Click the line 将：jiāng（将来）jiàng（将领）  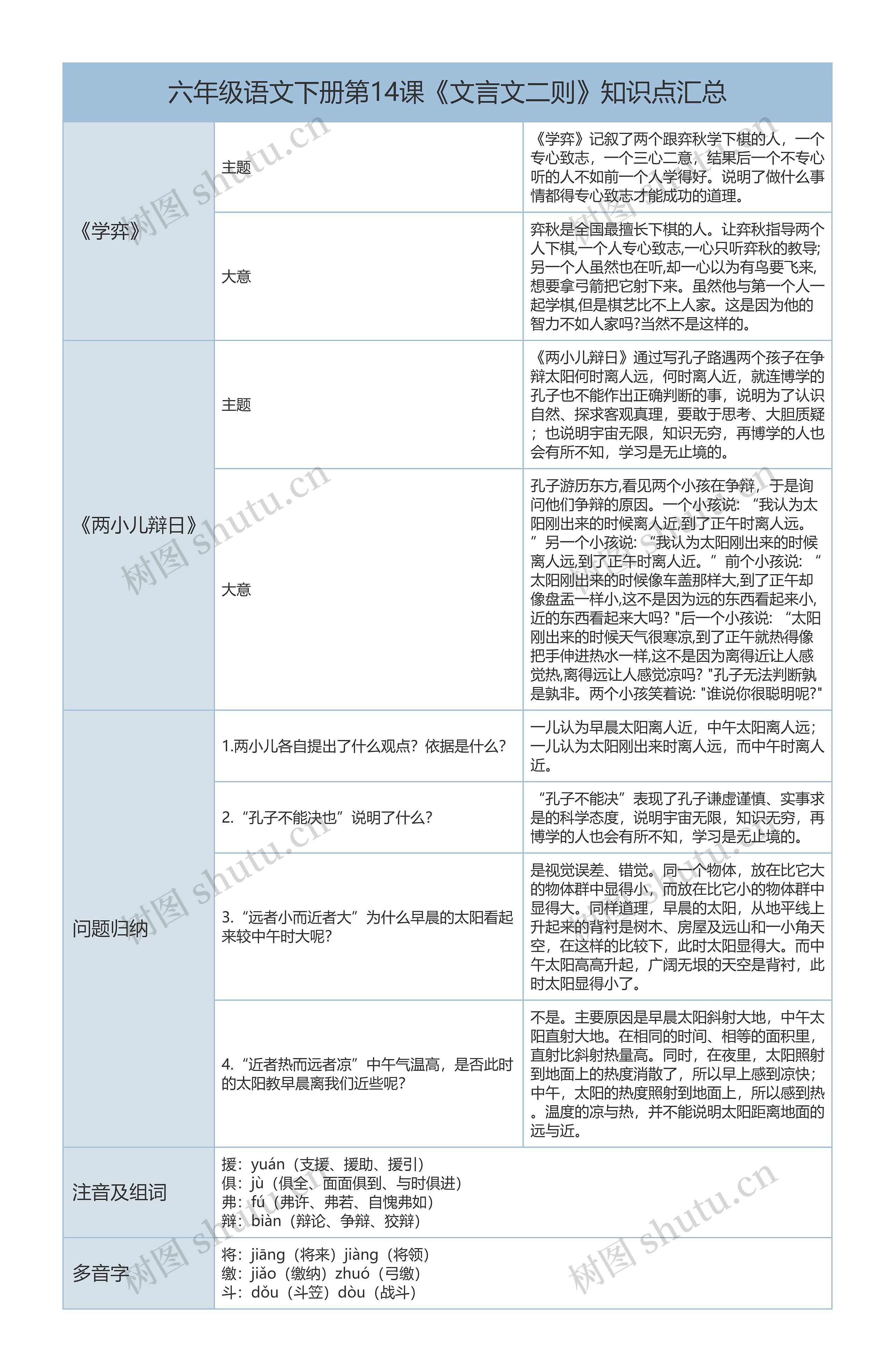point(326,1255)
